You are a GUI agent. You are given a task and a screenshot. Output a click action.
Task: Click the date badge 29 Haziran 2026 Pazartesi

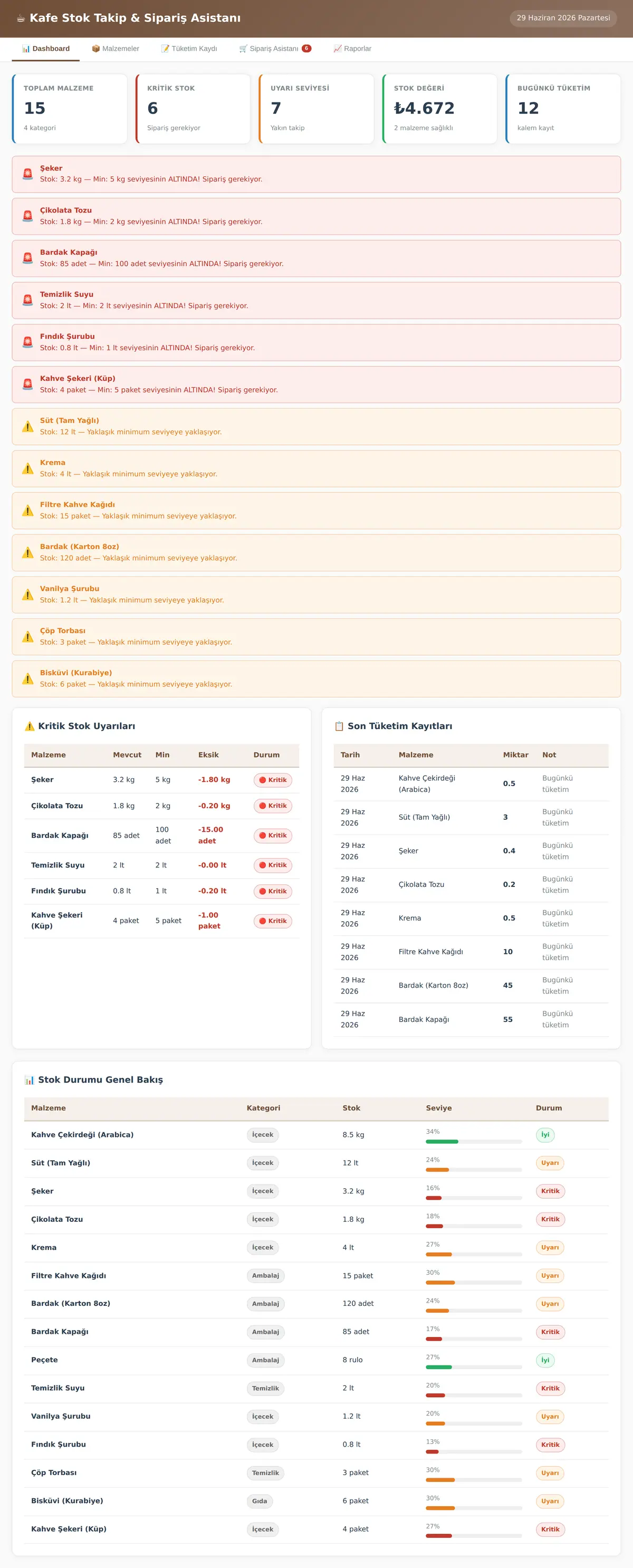[x=563, y=18]
